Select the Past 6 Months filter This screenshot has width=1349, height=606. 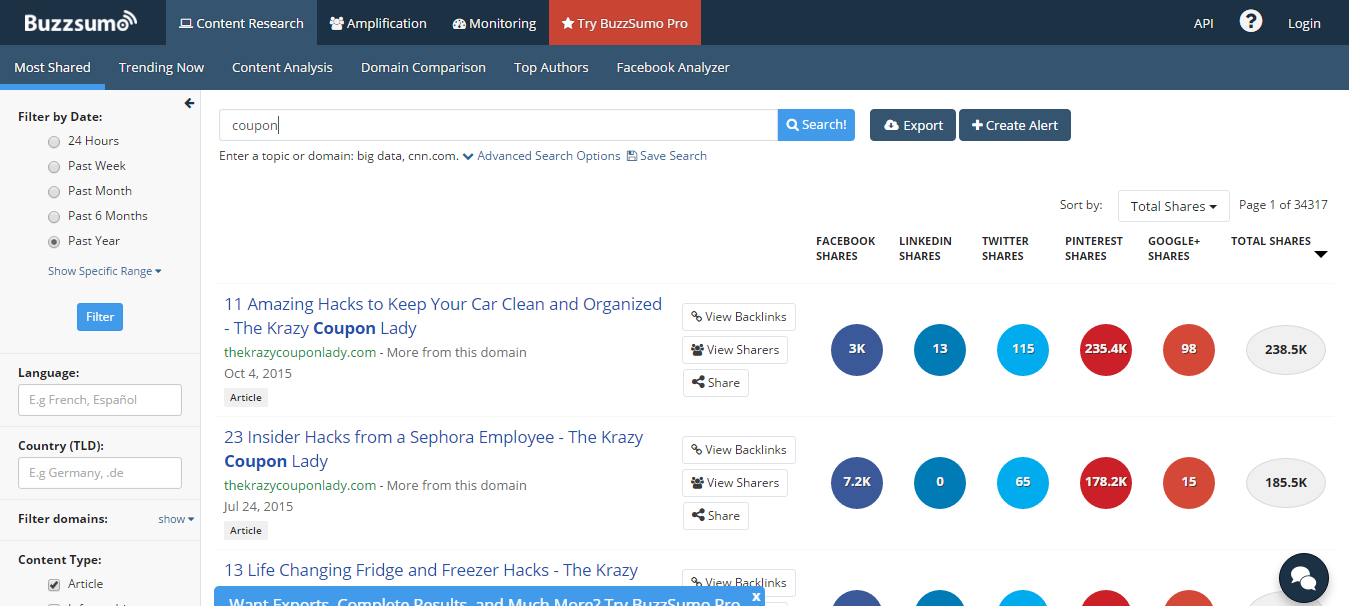(54, 217)
